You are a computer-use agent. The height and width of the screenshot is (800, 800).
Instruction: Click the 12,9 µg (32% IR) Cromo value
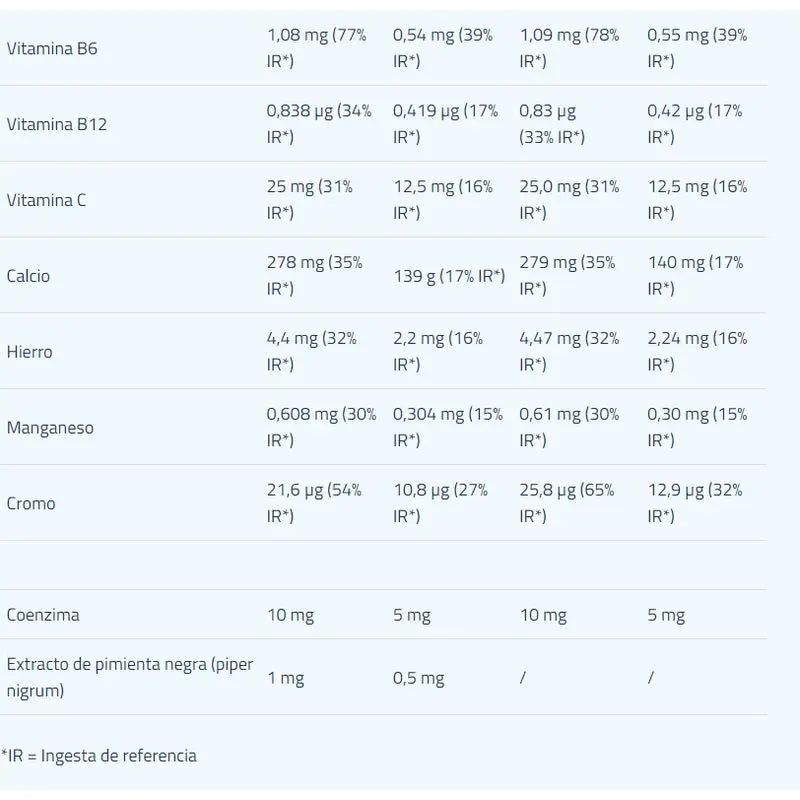695,504
